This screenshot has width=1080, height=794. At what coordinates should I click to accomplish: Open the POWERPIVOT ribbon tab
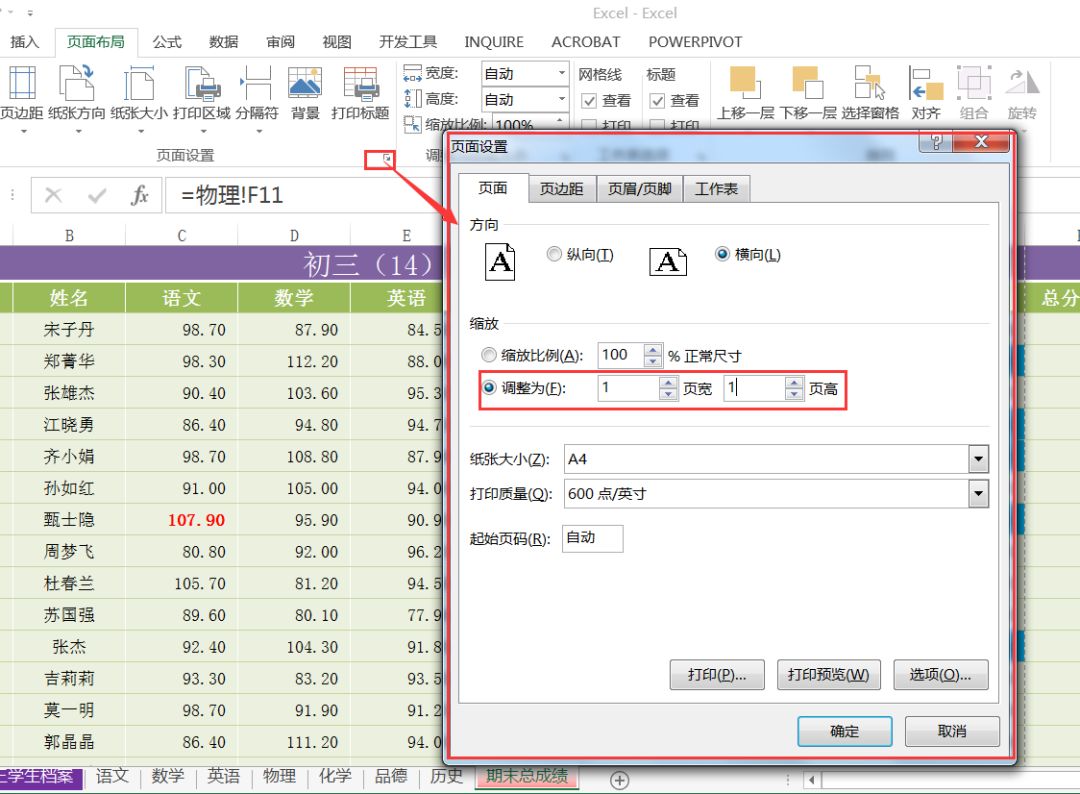695,42
